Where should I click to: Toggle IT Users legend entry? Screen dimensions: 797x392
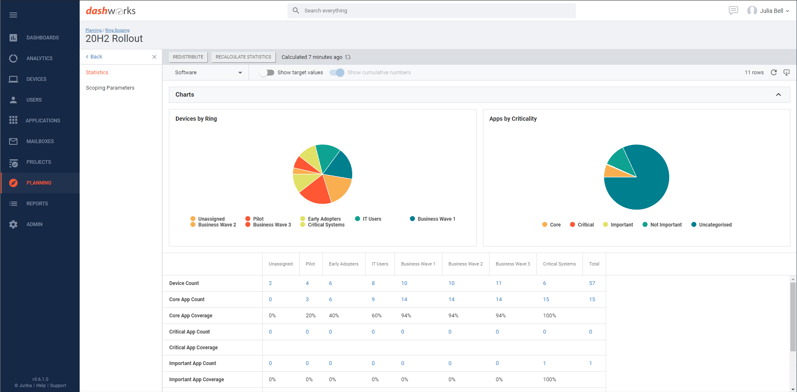368,219
